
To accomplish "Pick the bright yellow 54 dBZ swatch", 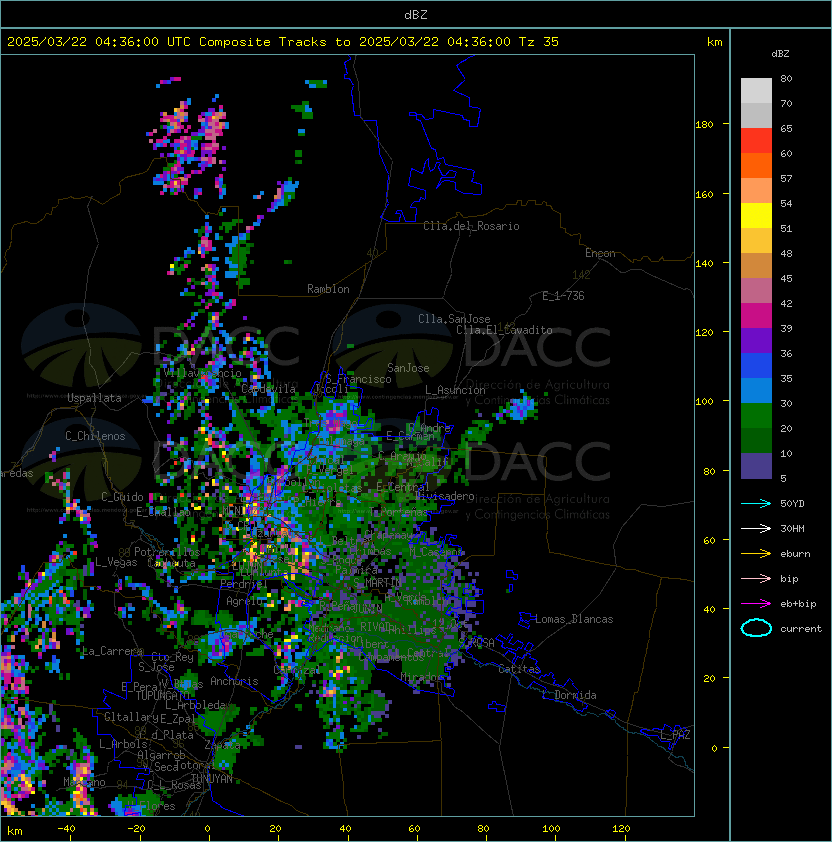I will click(756, 215).
